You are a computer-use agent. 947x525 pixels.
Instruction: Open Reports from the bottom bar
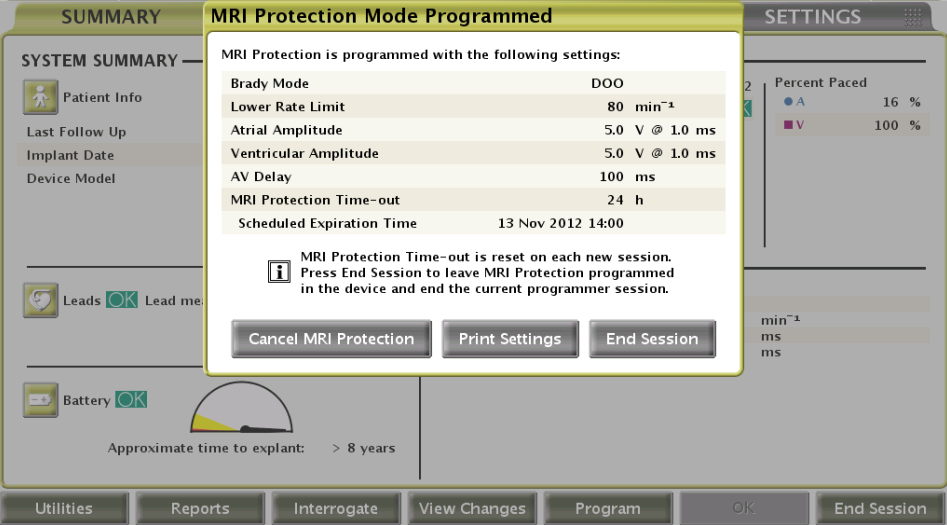[200, 508]
